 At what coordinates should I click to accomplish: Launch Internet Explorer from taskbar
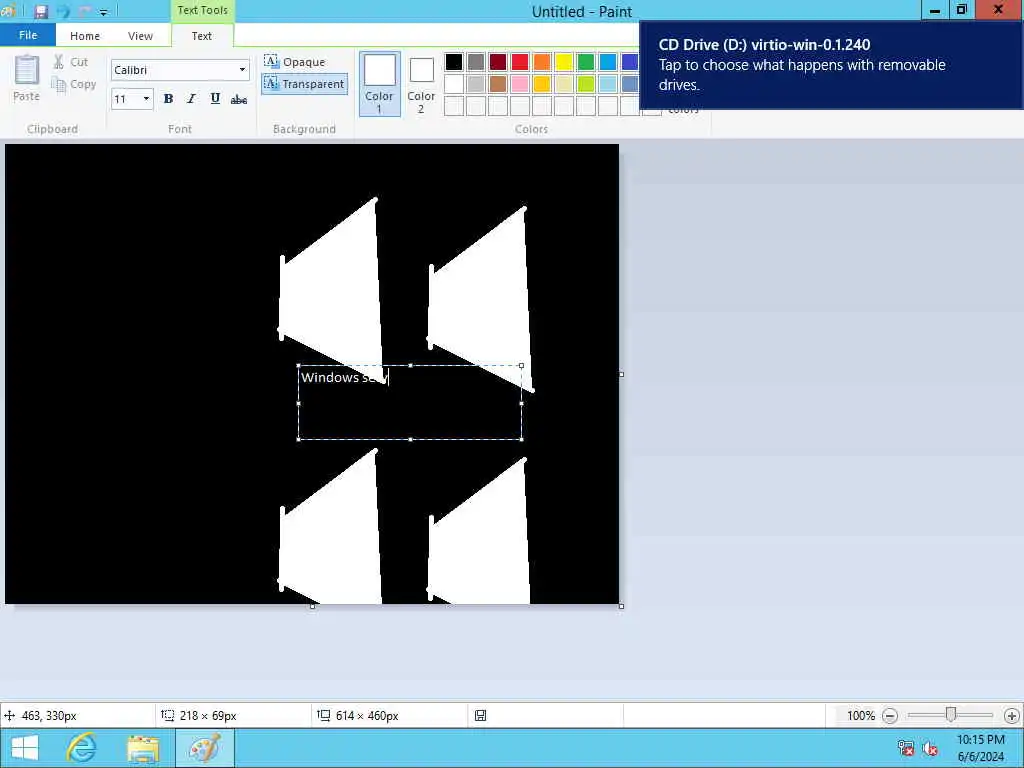click(x=82, y=748)
